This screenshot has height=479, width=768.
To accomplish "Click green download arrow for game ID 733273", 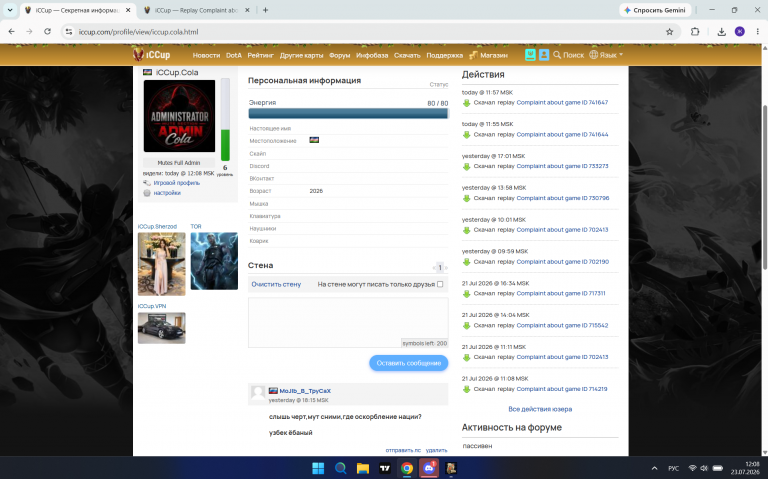I will [467, 167].
